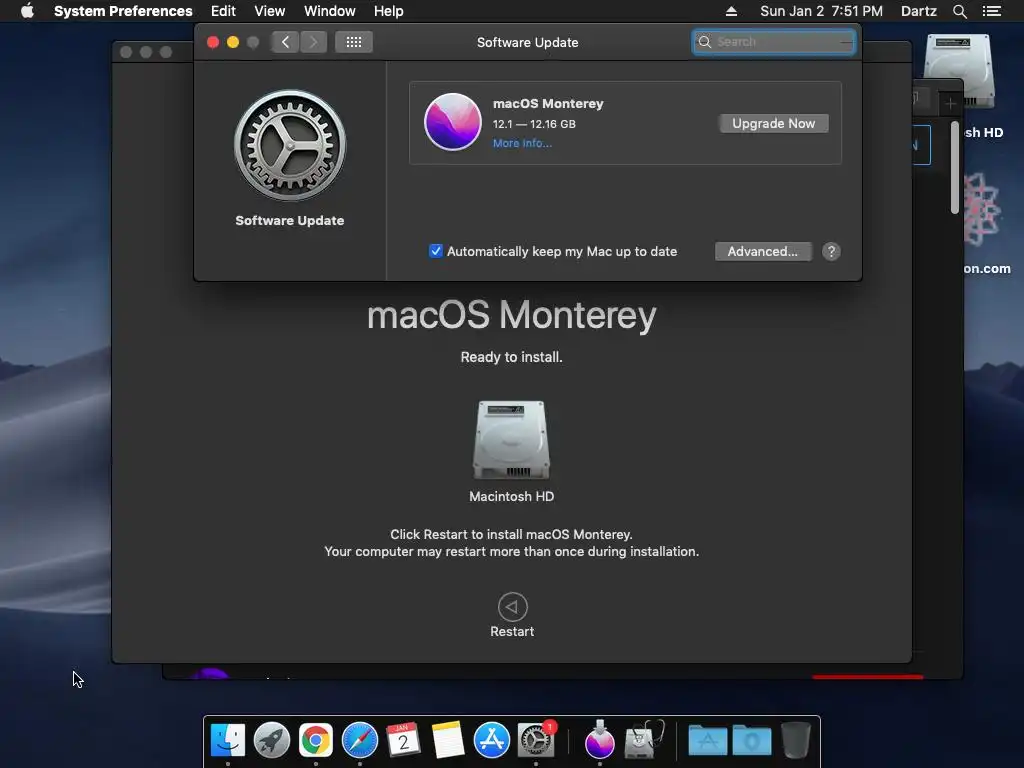The image size is (1024, 768).
Task: Click the eject icon in menu bar
Action: (731, 11)
